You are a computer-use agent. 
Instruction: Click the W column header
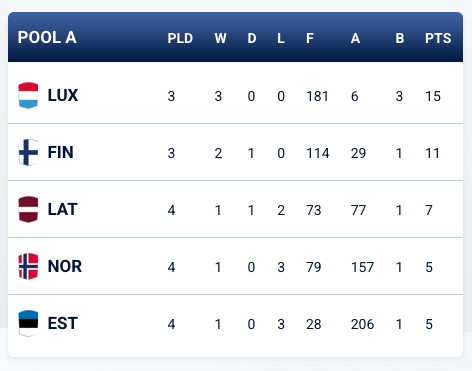(220, 38)
